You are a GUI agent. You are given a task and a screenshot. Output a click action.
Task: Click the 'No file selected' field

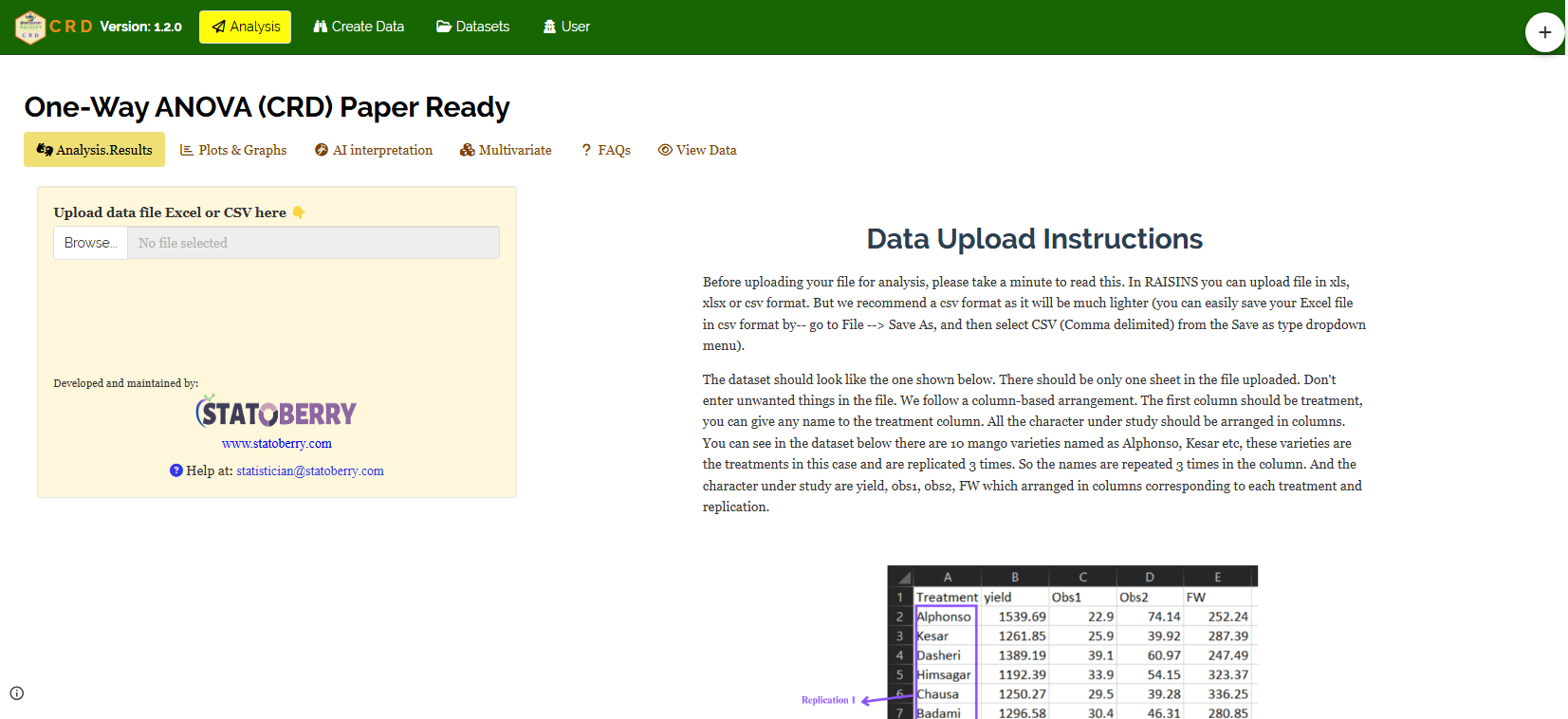pos(313,243)
